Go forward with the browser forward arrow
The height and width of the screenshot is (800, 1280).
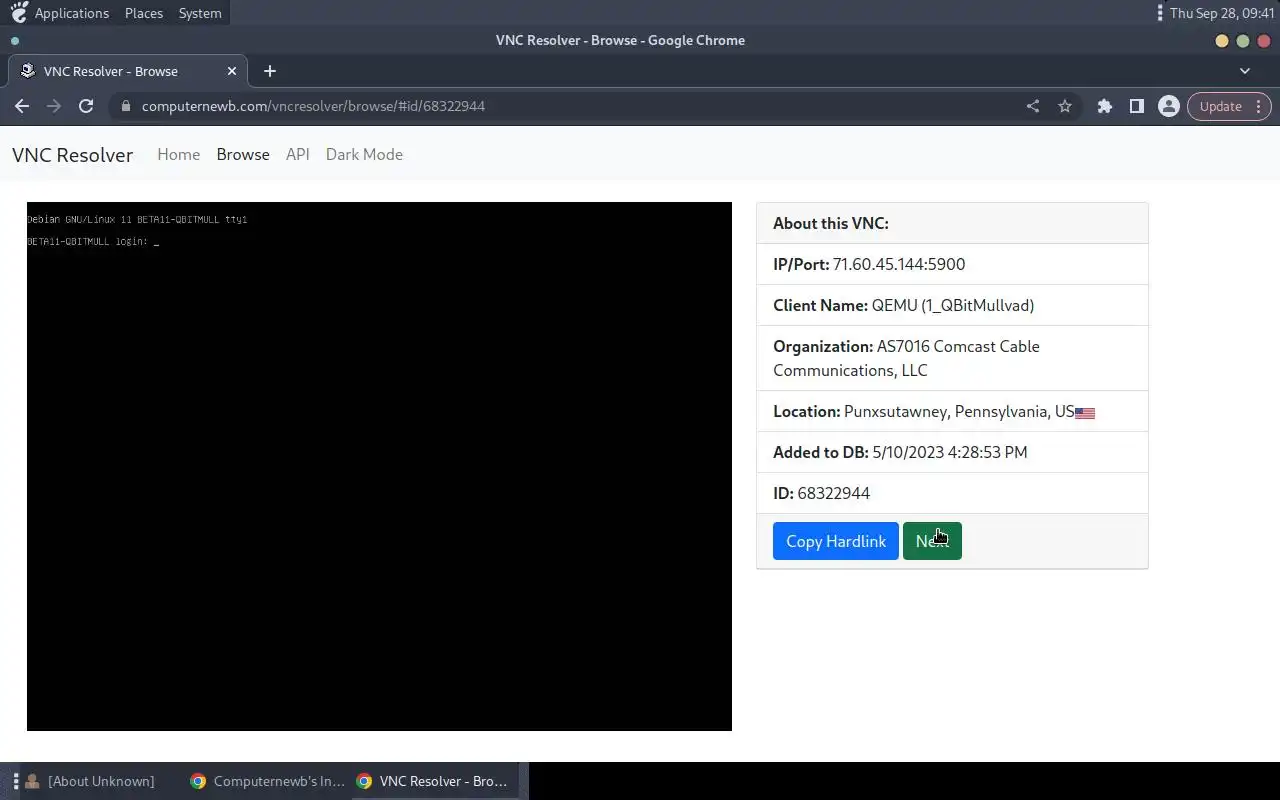click(x=54, y=106)
